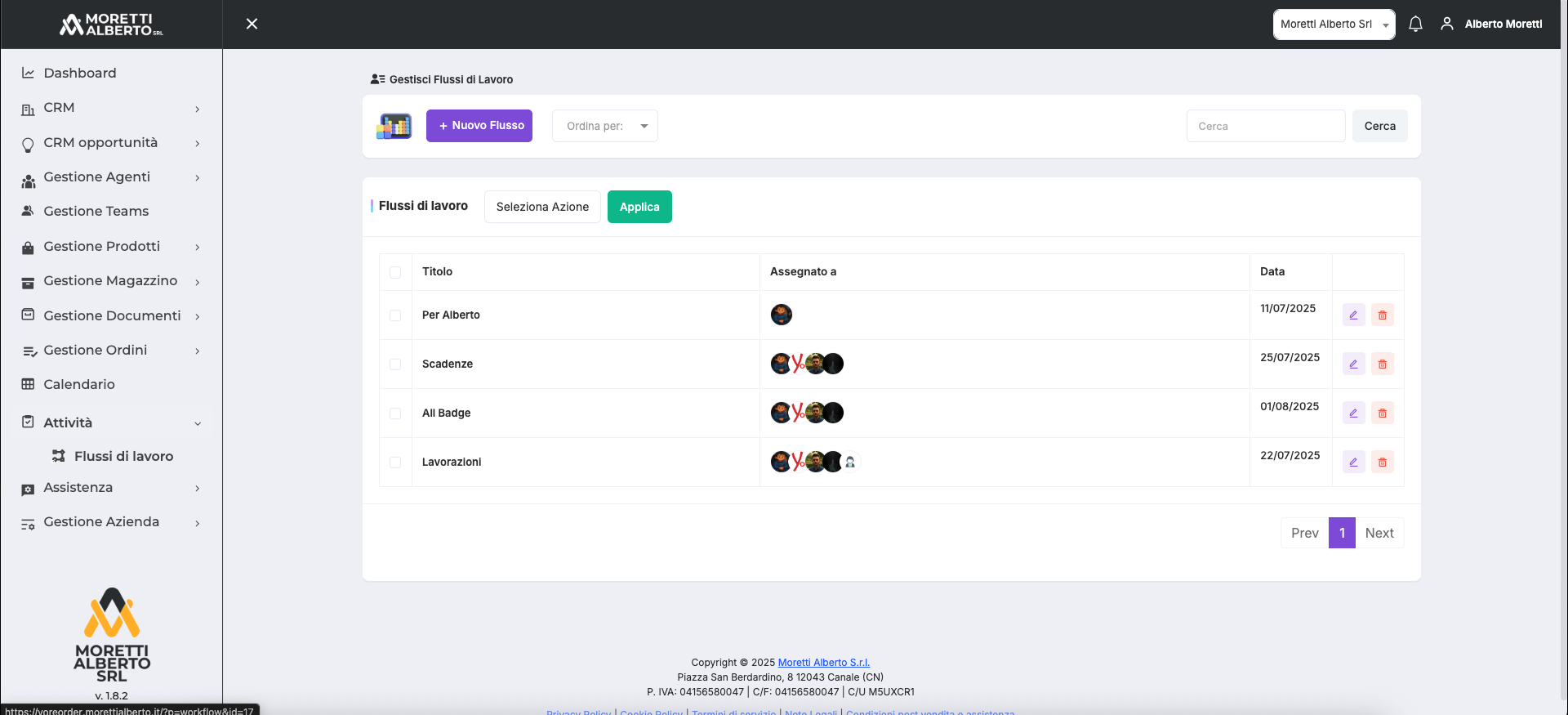
Task: Click the user profile icon in header
Action: tap(1446, 25)
